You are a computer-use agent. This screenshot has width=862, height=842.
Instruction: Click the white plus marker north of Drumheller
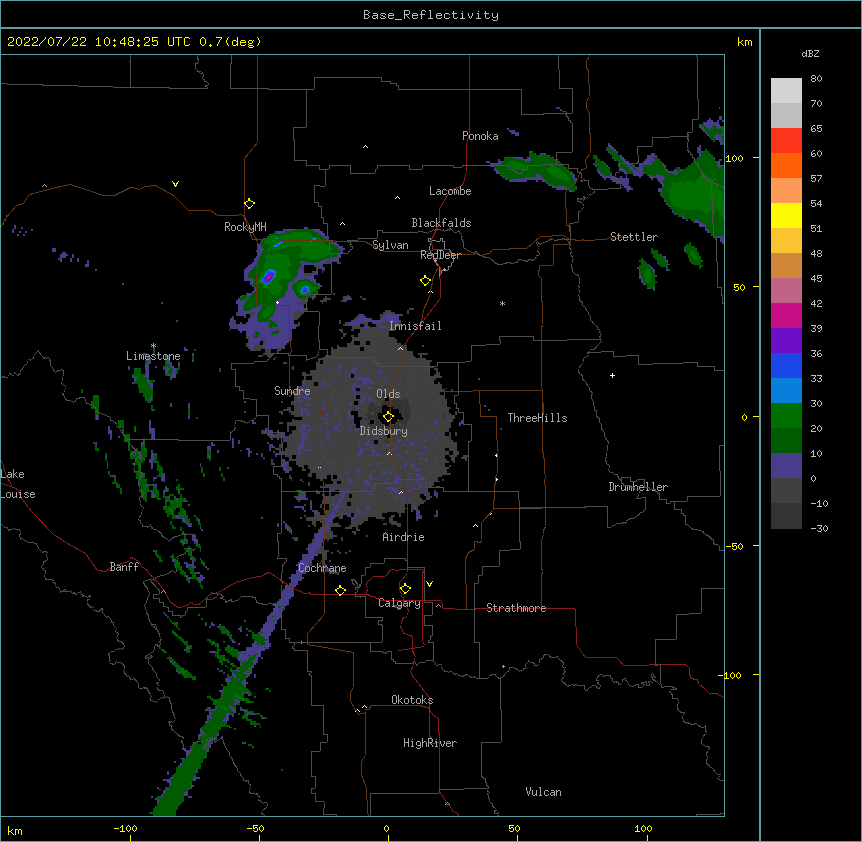point(612,375)
